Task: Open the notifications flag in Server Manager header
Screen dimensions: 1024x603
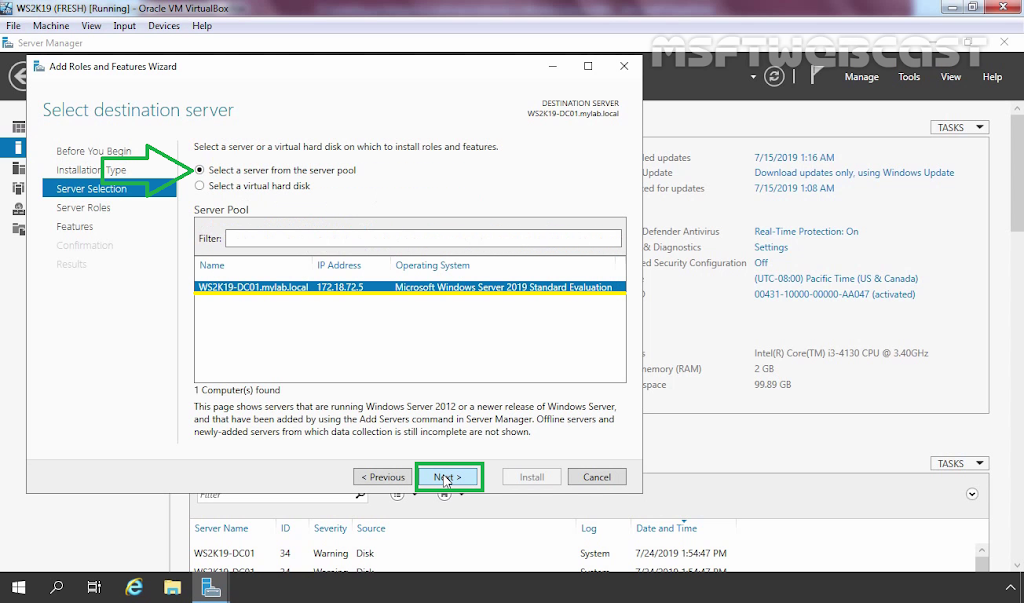Action: tap(816, 76)
